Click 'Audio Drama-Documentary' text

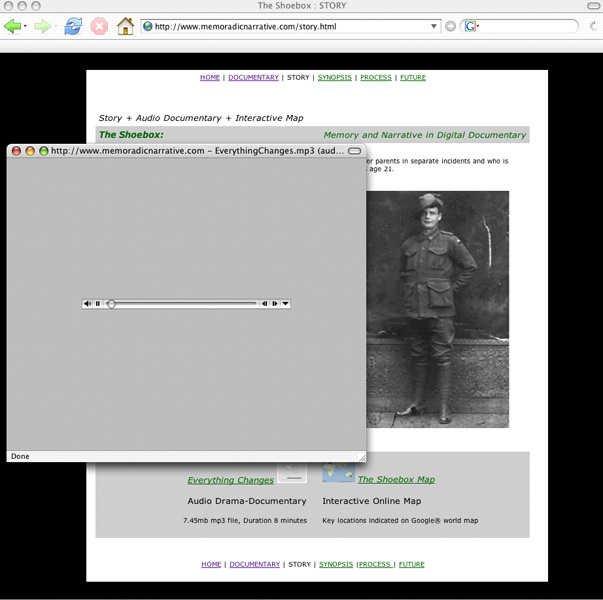[247, 501]
